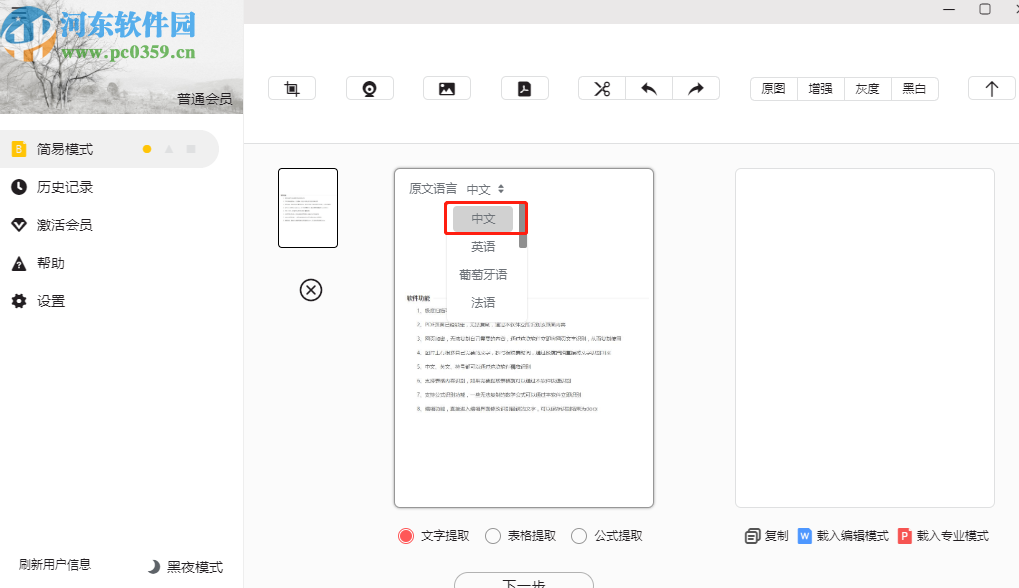Remove the page with circled X icon
Viewport: 1019px width, 588px height.
pyautogui.click(x=311, y=290)
